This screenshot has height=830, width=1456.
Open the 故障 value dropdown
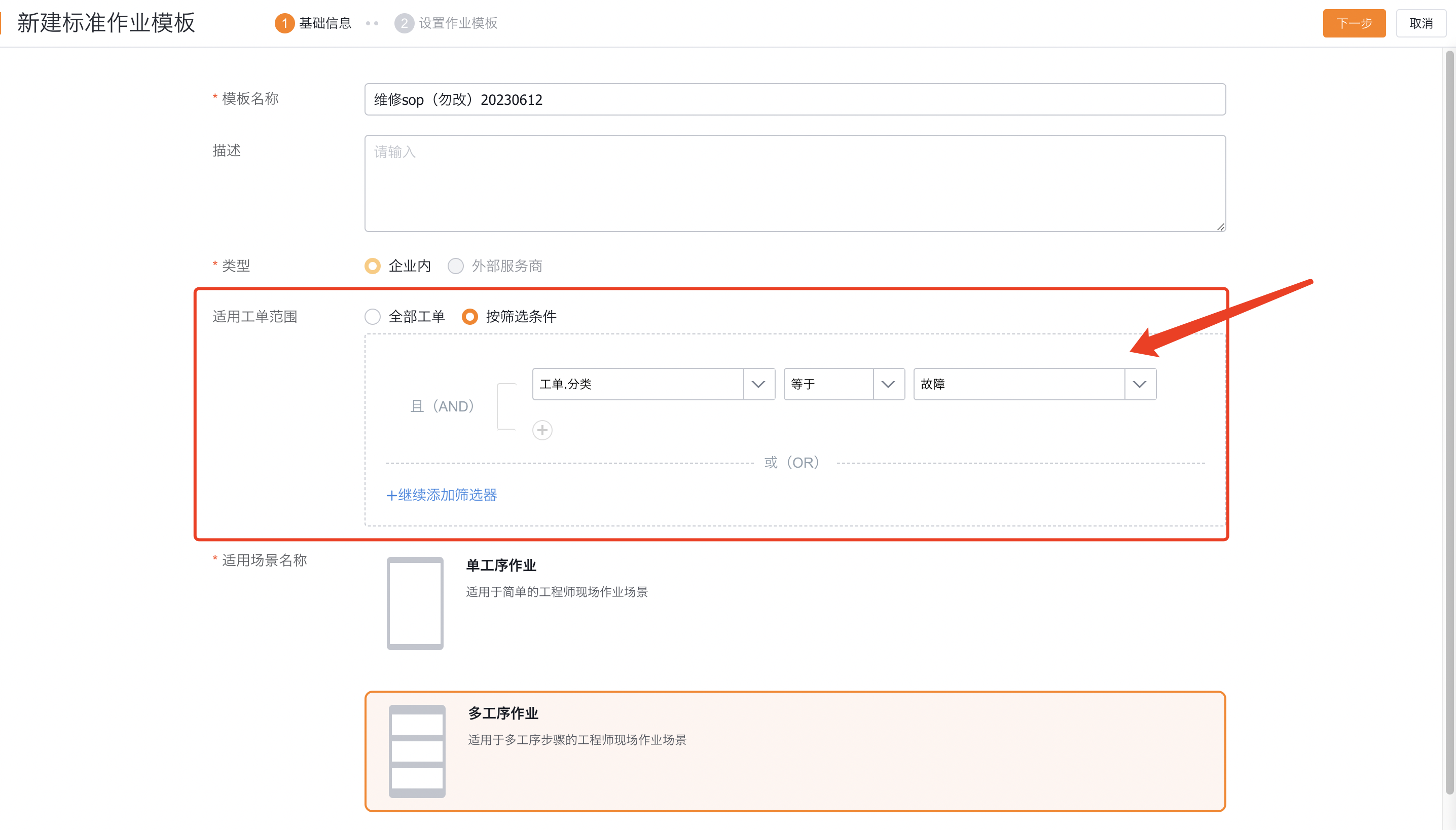(x=1139, y=384)
